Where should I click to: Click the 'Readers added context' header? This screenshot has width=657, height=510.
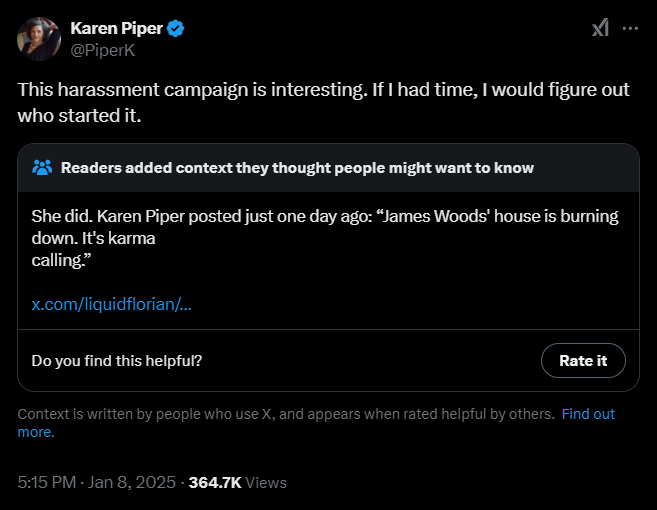pyautogui.click(x=297, y=168)
